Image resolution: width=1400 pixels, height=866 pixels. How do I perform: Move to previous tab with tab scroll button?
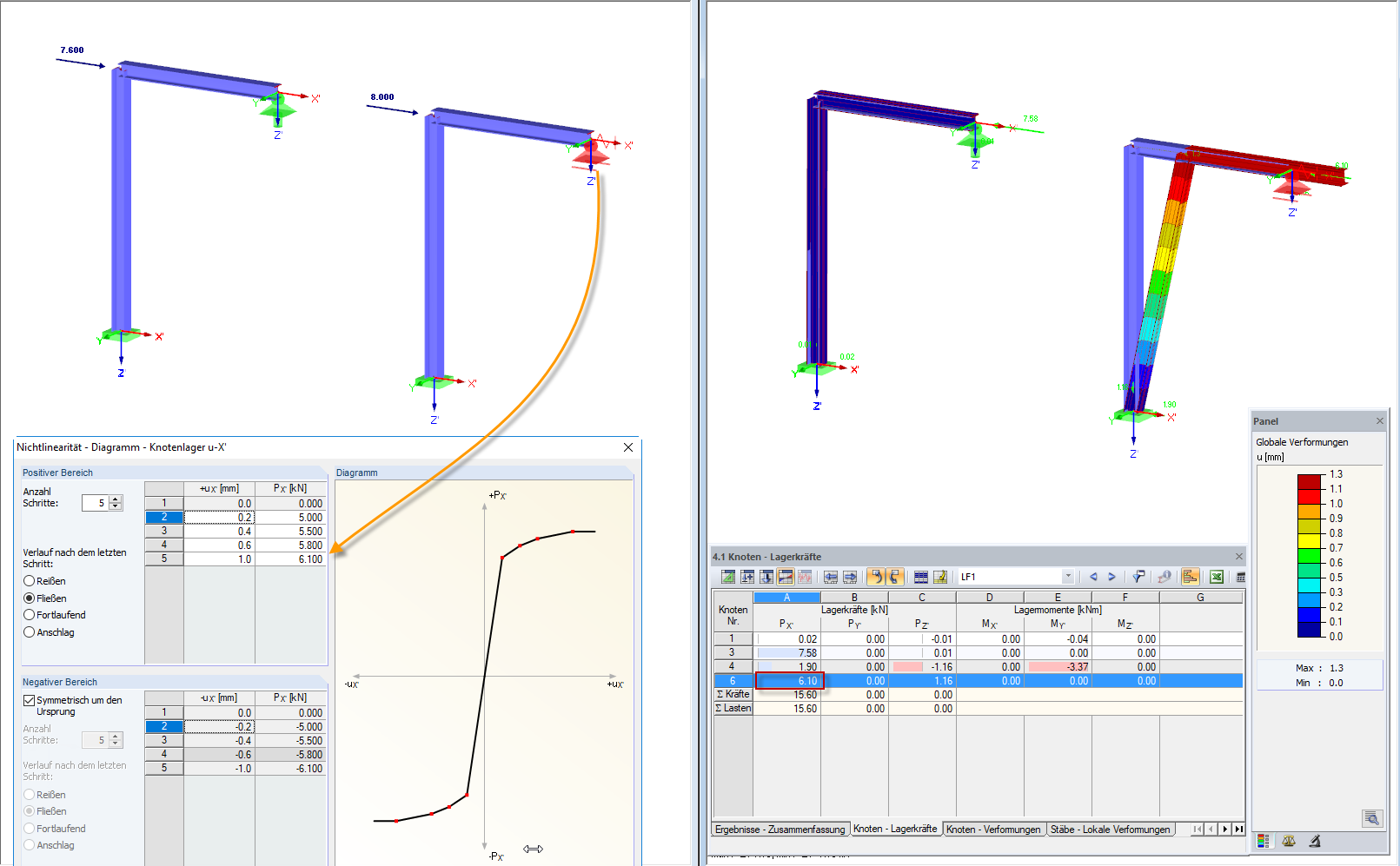pyautogui.click(x=1211, y=829)
